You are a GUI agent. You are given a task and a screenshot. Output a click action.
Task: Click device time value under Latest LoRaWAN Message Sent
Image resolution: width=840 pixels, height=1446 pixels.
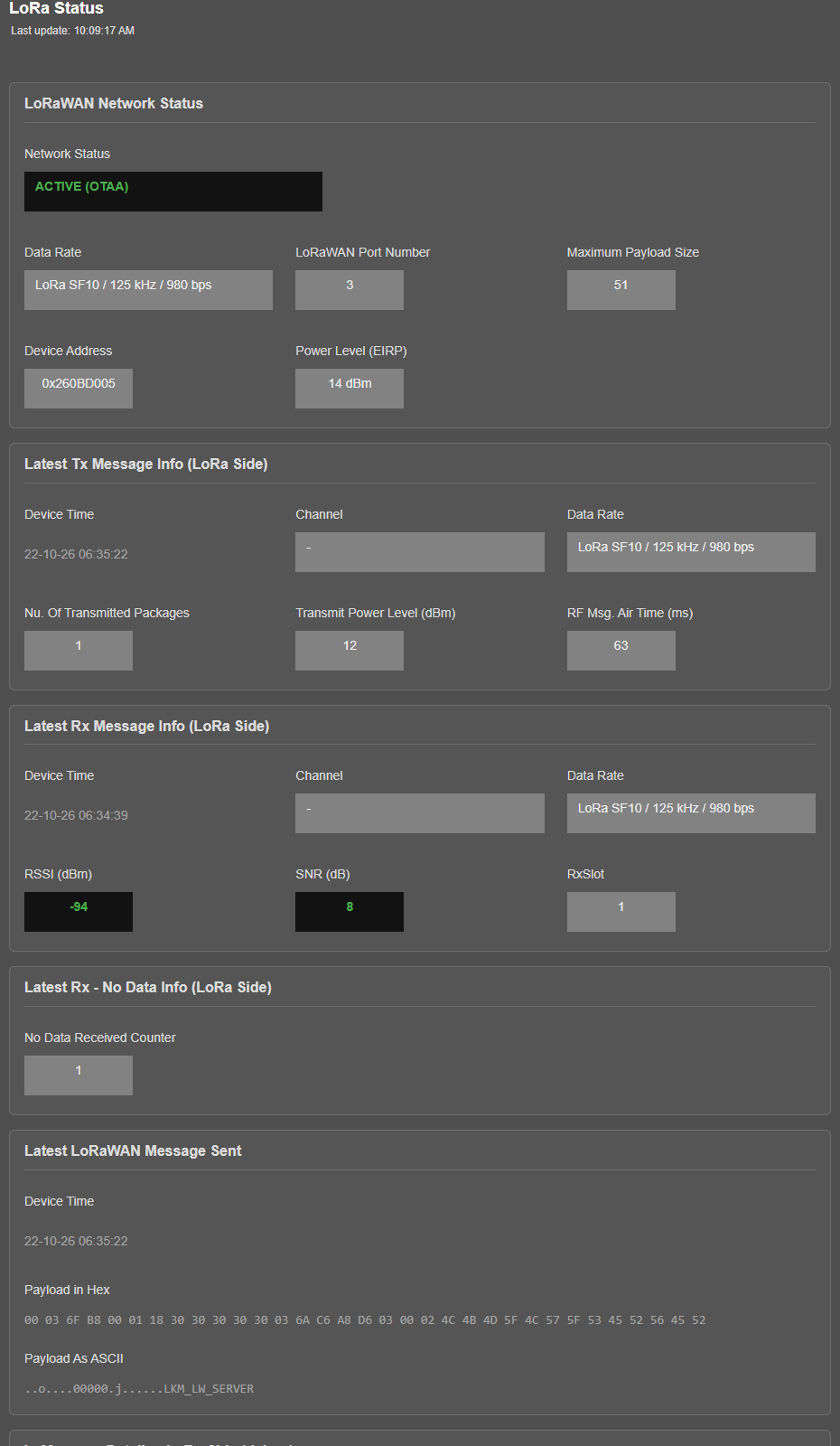pyautogui.click(x=76, y=1241)
